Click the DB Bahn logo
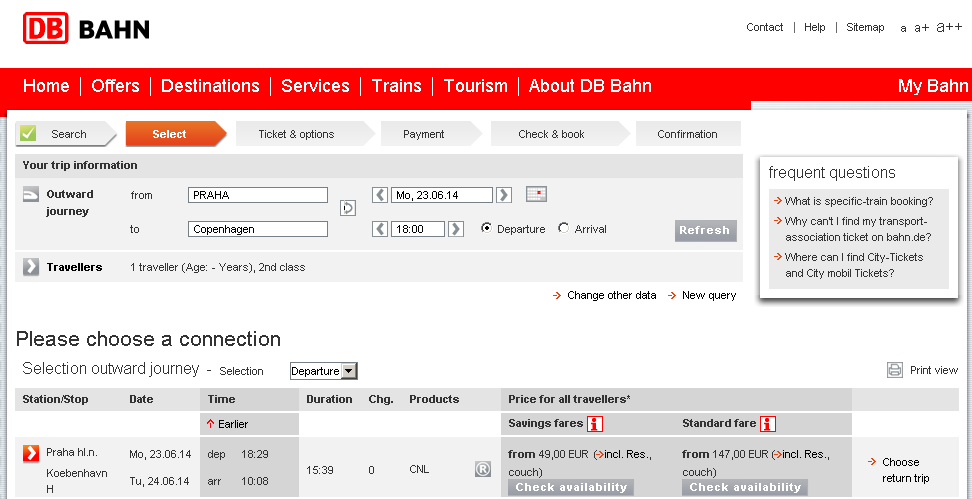Image resolution: width=972 pixels, height=499 pixels. 86,29
